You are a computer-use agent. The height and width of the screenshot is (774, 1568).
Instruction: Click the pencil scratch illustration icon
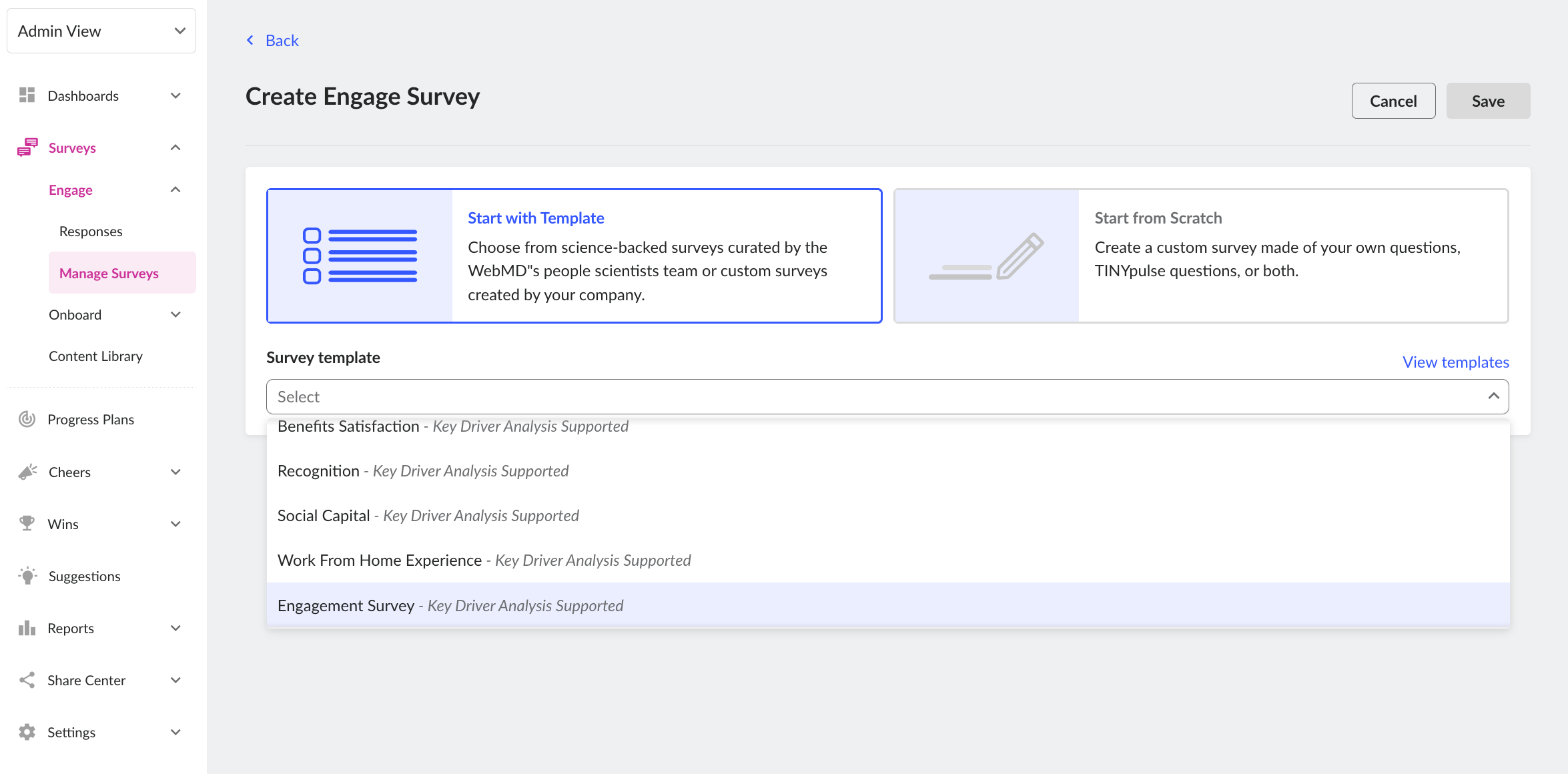[986, 256]
